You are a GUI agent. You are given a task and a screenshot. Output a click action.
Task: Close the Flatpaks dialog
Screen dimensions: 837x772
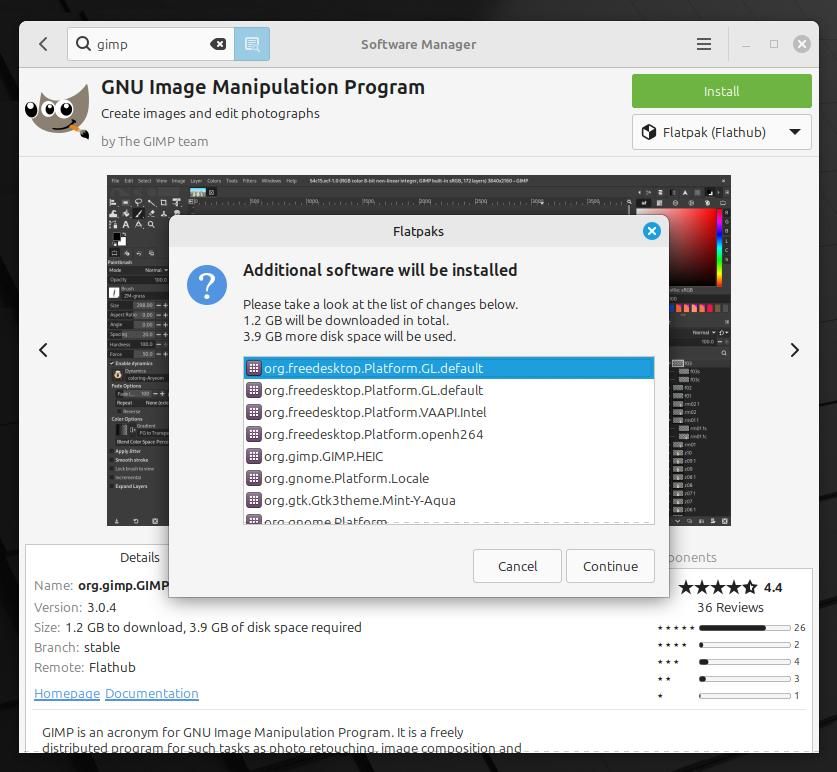[x=651, y=231]
